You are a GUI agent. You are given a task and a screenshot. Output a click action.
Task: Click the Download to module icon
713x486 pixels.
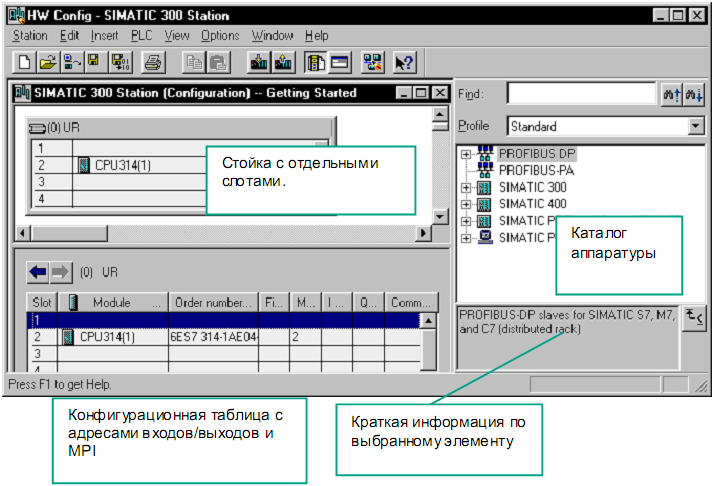point(259,62)
